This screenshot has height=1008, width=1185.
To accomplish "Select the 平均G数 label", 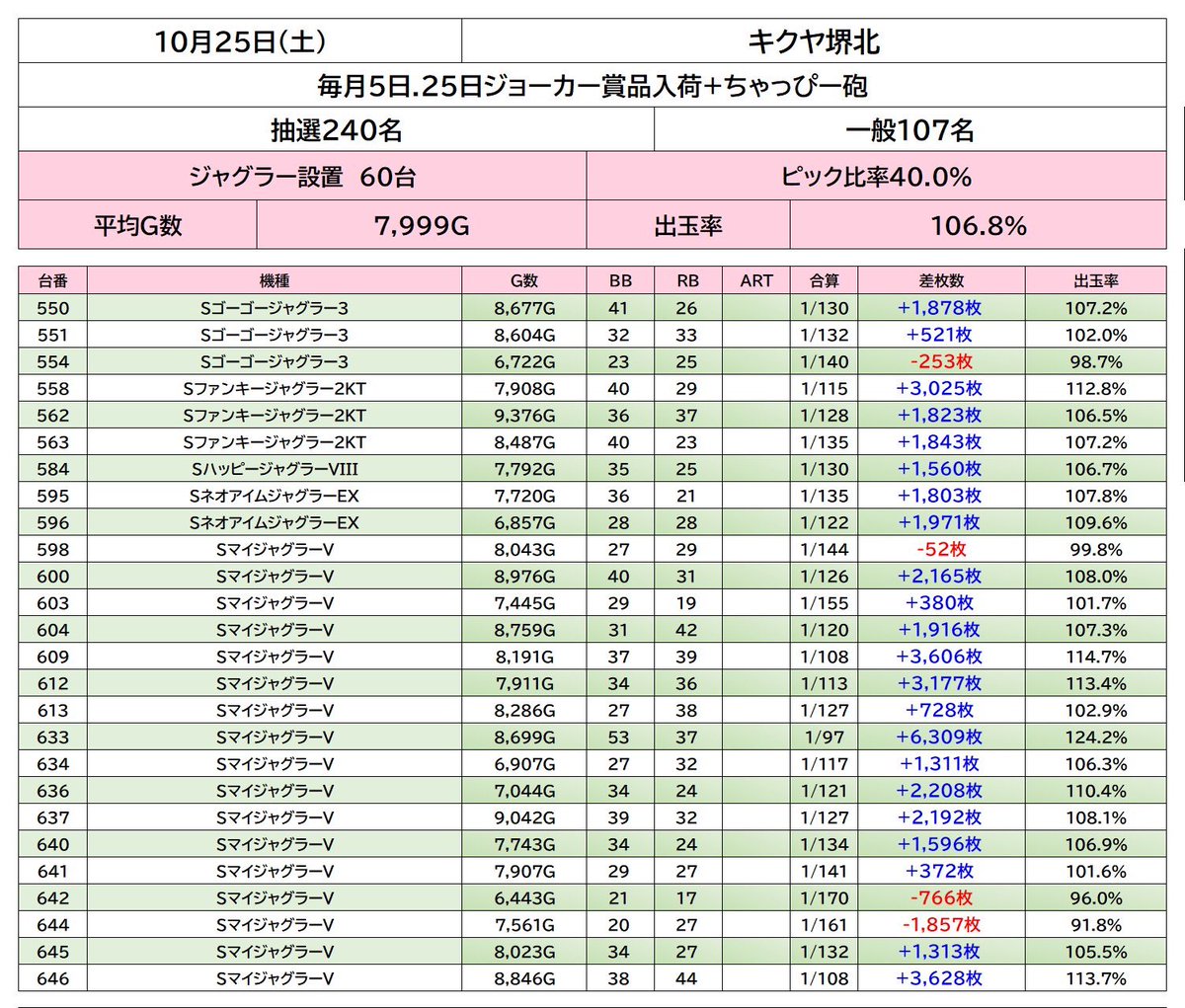I will [138, 225].
